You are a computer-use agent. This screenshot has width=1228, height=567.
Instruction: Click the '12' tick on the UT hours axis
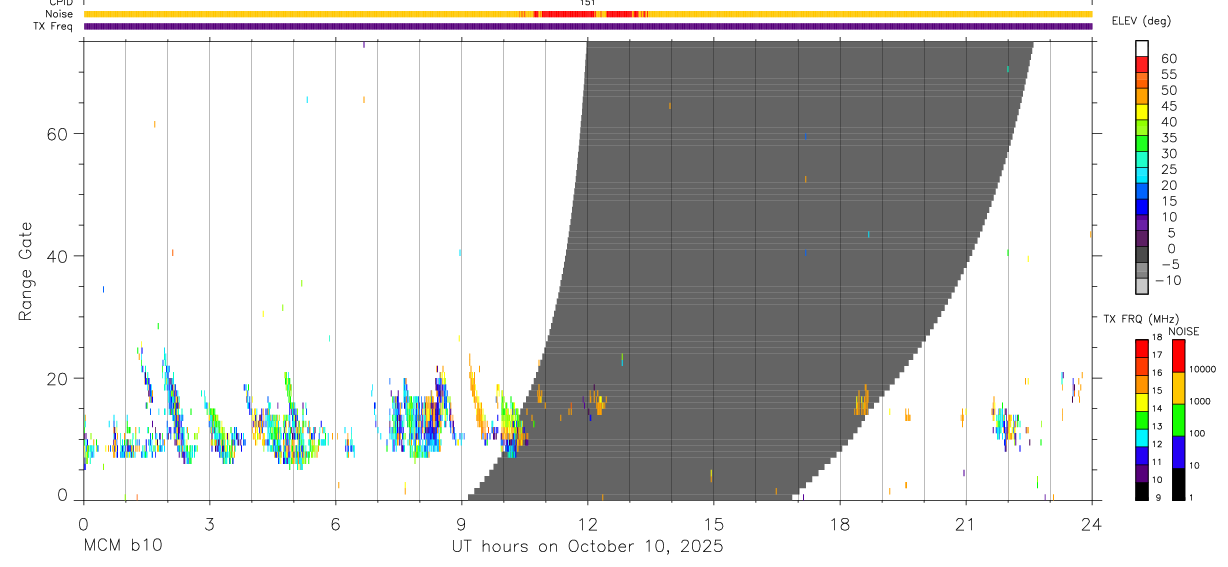(x=587, y=523)
